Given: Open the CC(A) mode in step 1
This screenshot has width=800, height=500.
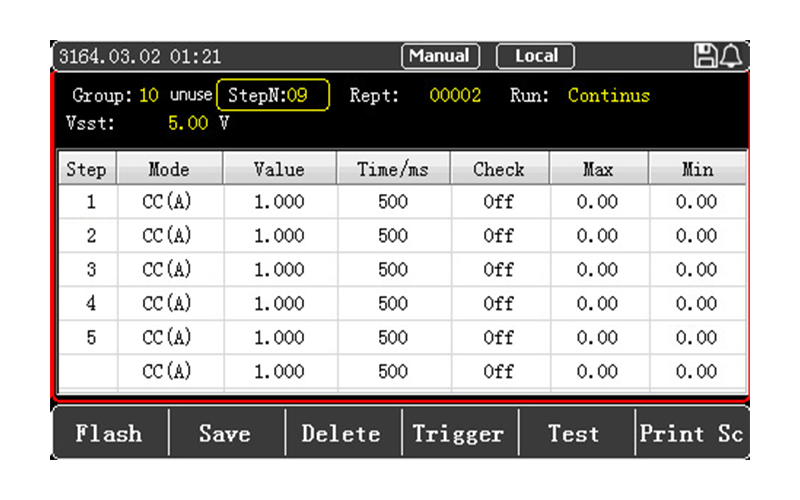Looking at the screenshot, I should click(167, 202).
